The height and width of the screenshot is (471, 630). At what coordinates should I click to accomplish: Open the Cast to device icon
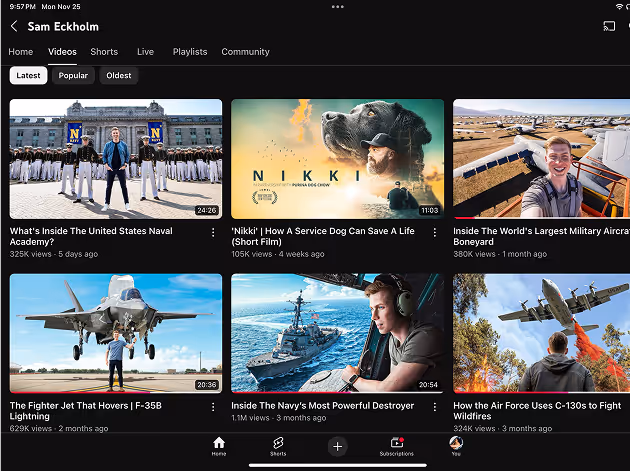pyautogui.click(x=609, y=27)
